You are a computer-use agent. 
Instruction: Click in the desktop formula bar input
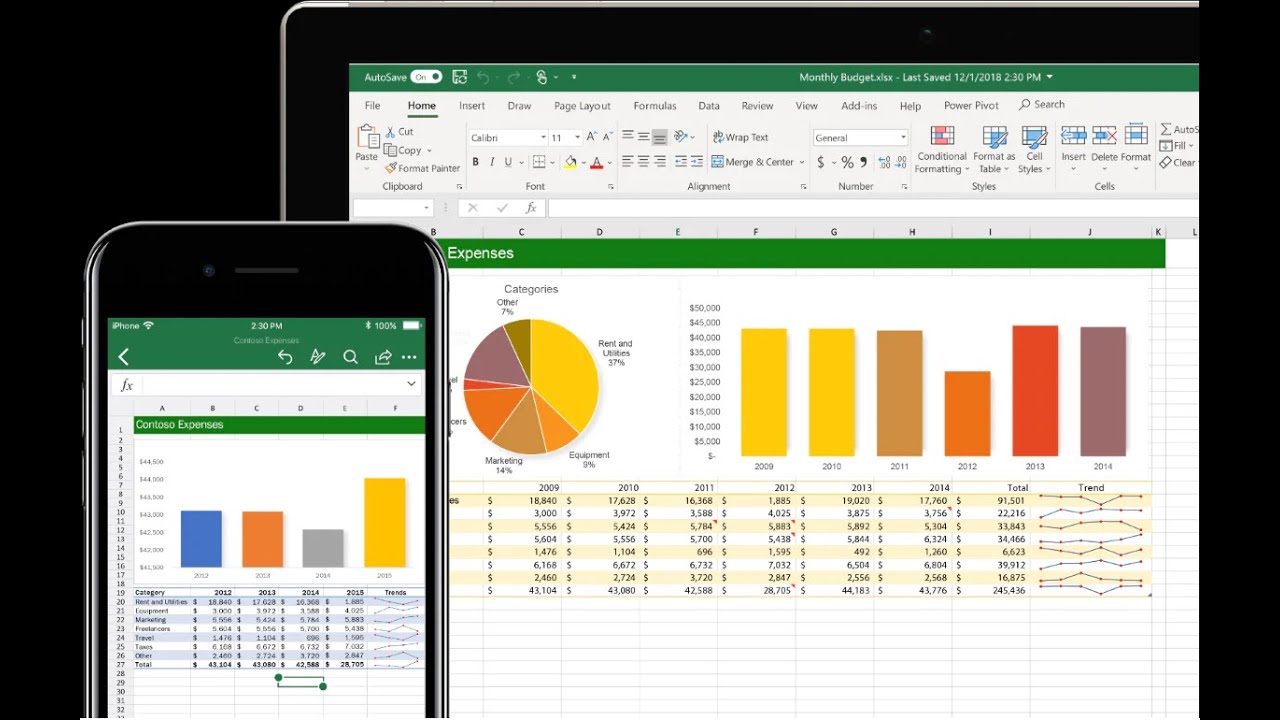(872, 208)
